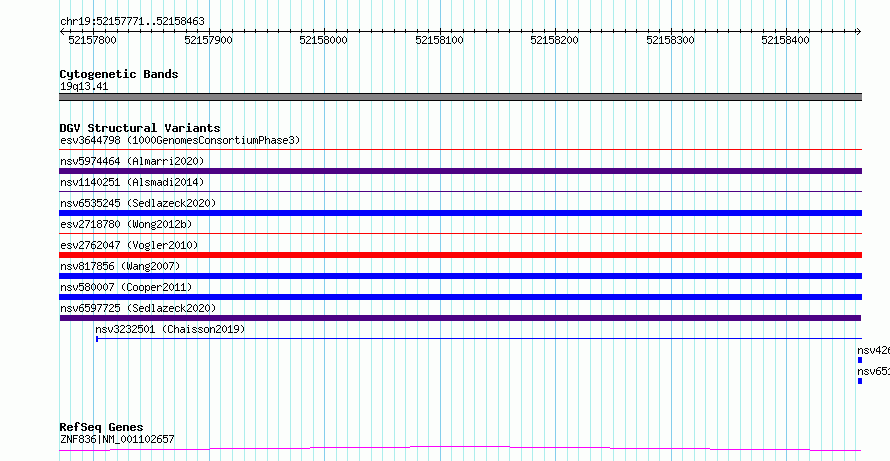Click ruler position 52157800
Image resolution: width=890 pixels, height=461 pixels.
pyautogui.click(x=92, y=40)
